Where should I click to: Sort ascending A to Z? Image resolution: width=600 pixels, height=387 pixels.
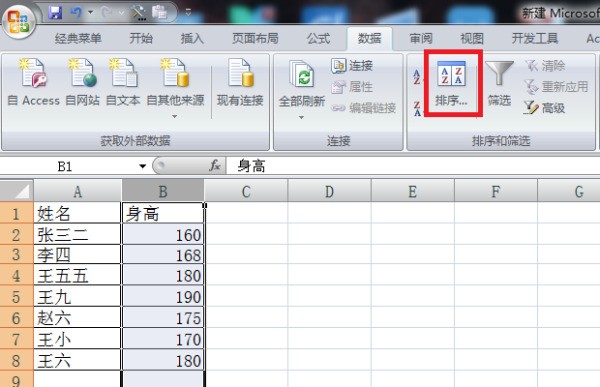coord(417,77)
